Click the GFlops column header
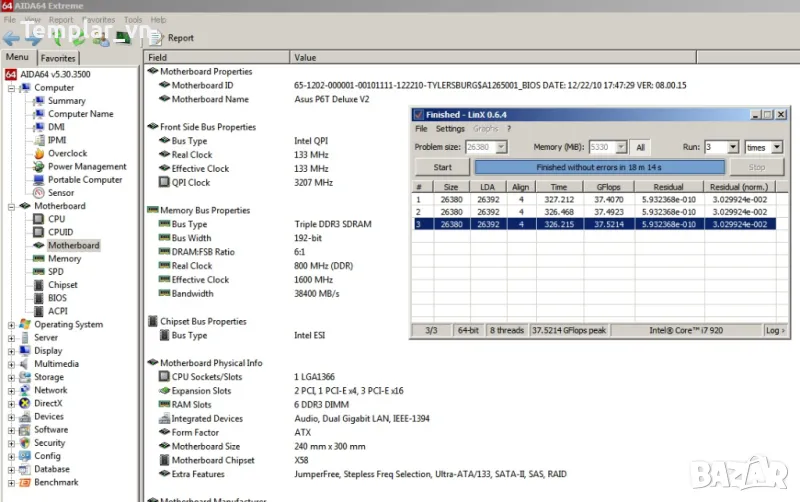800x502 pixels. pyautogui.click(x=609, y=186)
